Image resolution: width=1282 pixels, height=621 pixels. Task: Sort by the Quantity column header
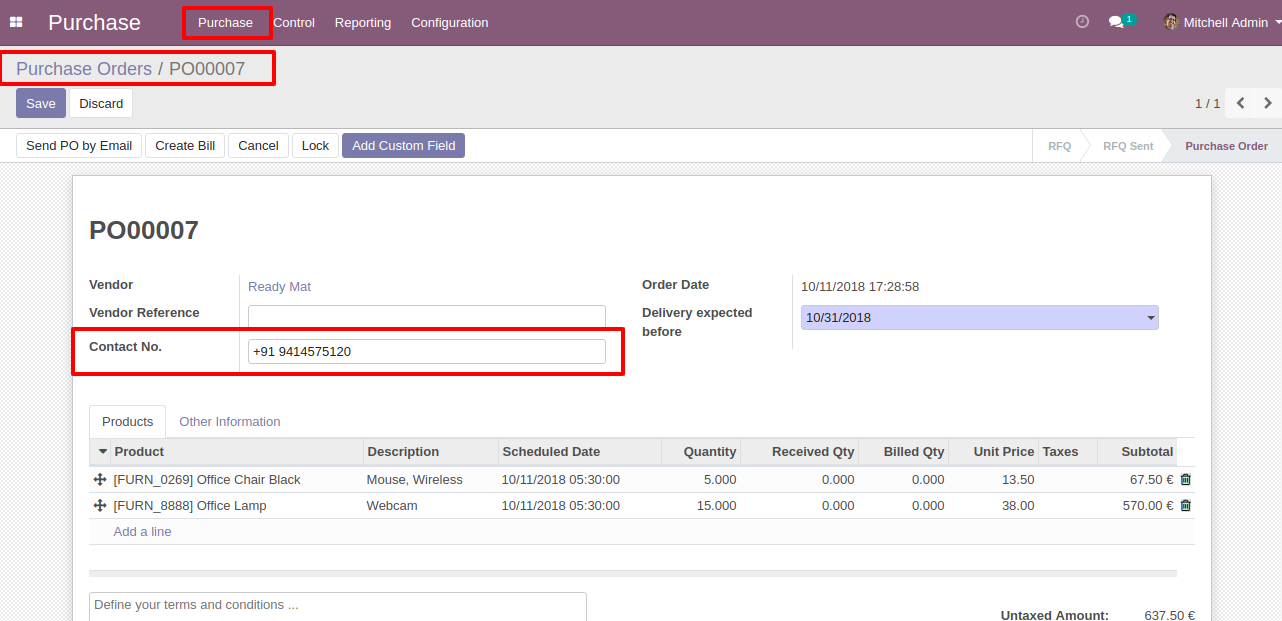[x=701, y=452]
